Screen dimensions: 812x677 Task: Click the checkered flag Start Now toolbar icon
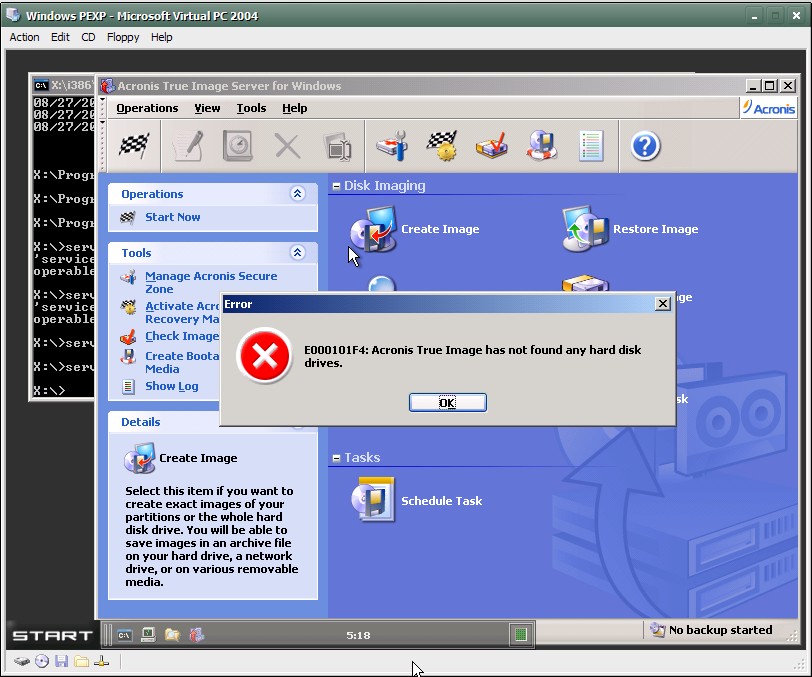[134, 145]
